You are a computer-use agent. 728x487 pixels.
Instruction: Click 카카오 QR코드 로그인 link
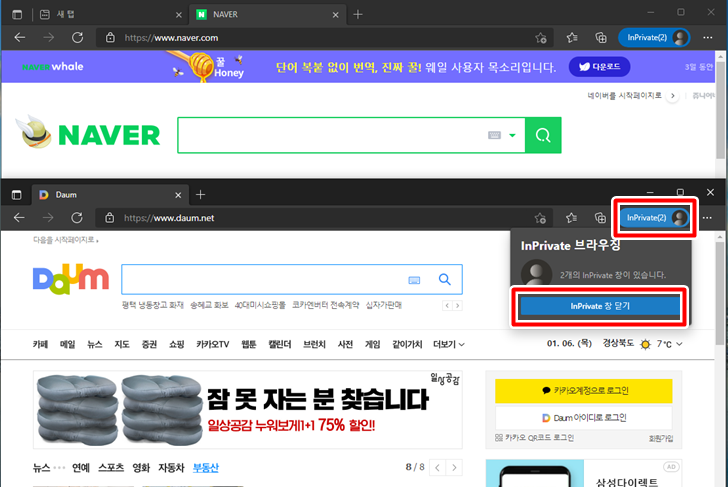tap(534, 438)
